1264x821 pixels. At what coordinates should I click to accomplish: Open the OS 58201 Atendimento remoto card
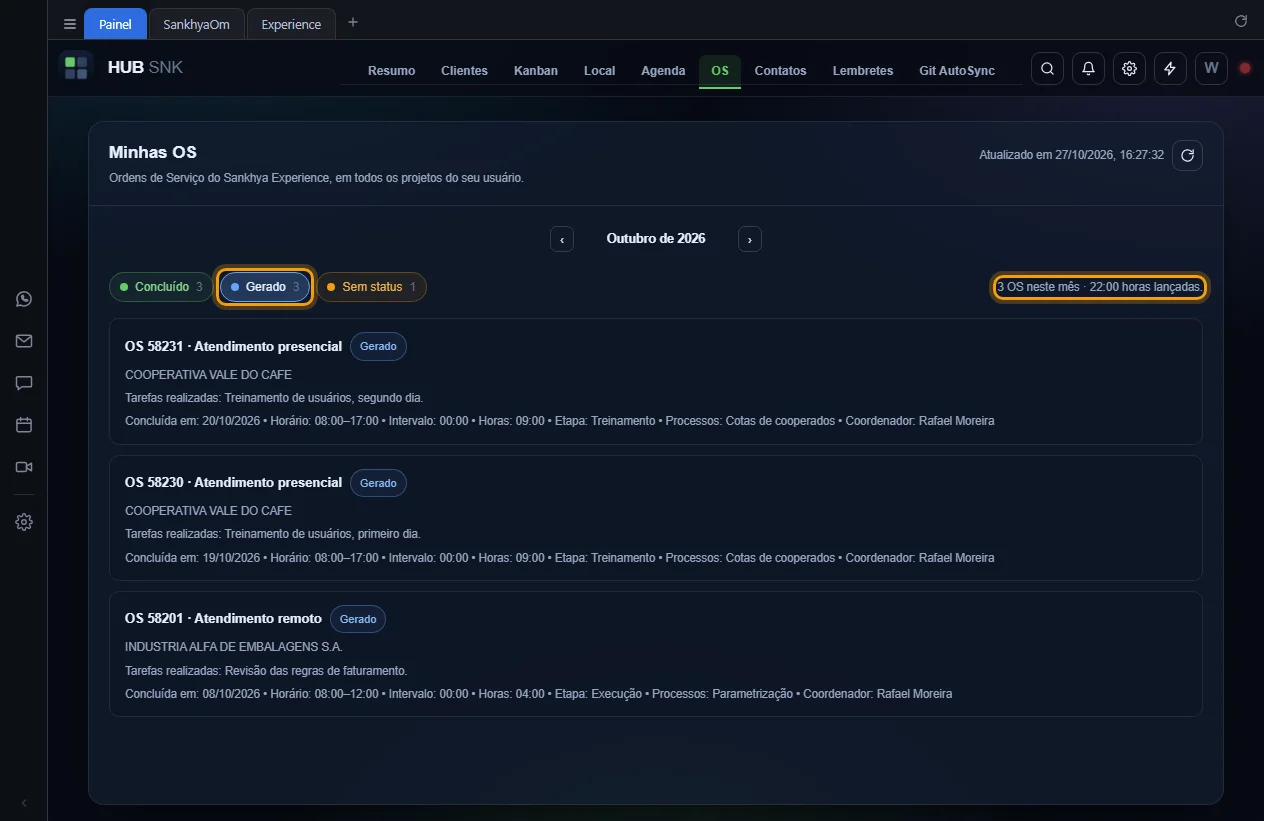point(655,653)
